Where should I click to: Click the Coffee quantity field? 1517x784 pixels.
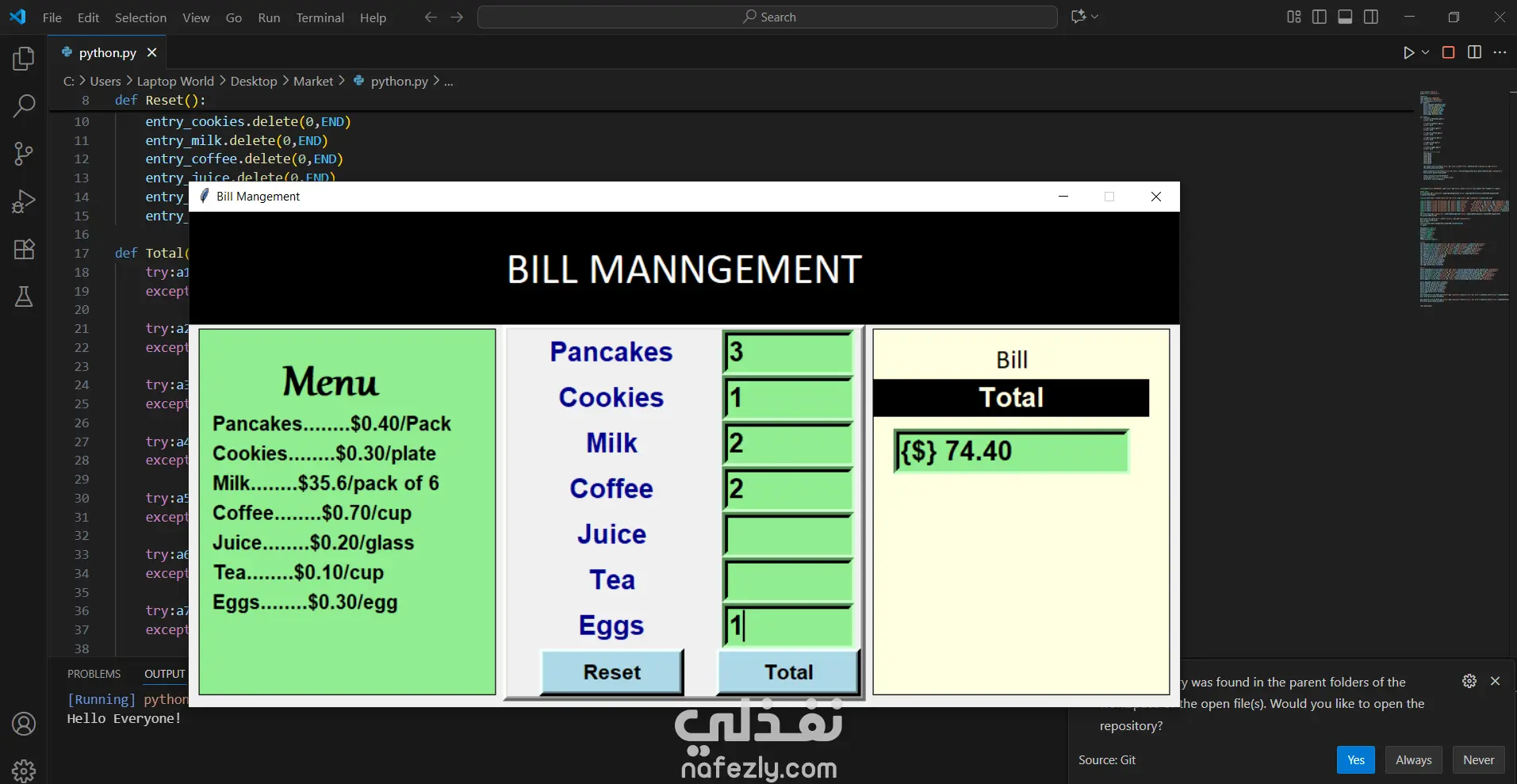point(788,489)
